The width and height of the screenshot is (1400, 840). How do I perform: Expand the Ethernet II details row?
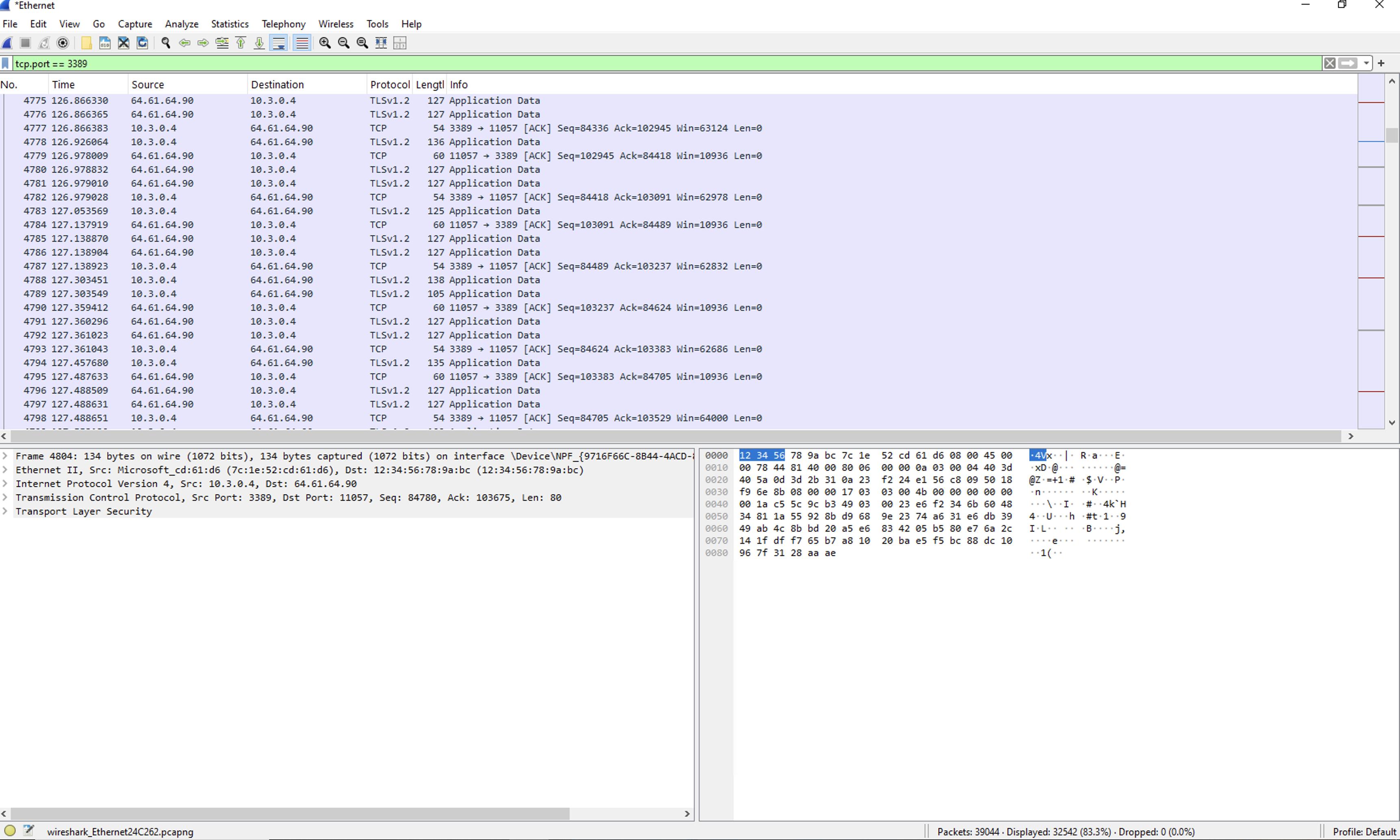[5, 470]
